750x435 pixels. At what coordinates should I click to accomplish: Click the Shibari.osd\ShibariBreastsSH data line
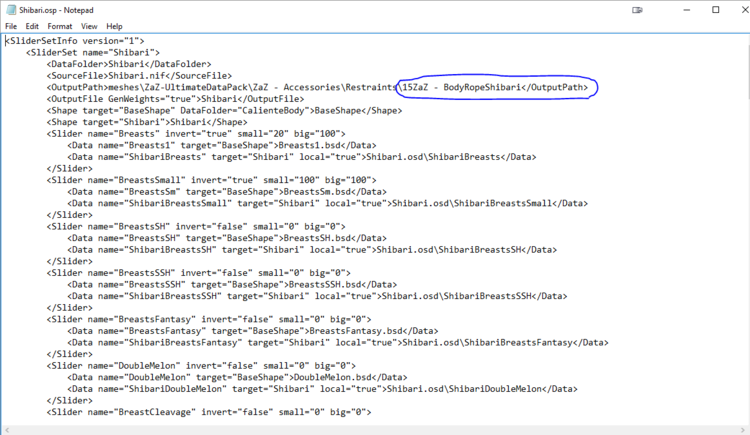(312, 250)
